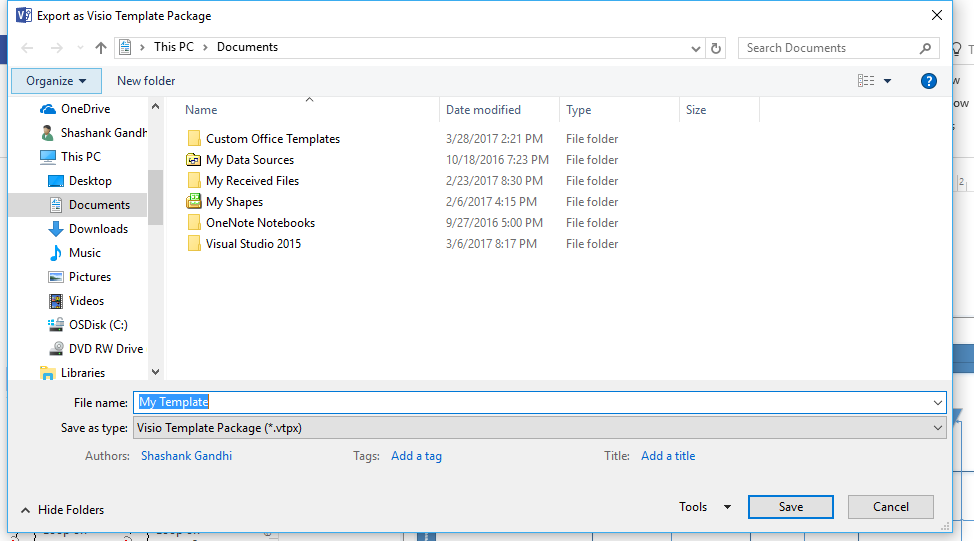Click Add a tag link
974x541 pixels.
(x=416, y=456)
